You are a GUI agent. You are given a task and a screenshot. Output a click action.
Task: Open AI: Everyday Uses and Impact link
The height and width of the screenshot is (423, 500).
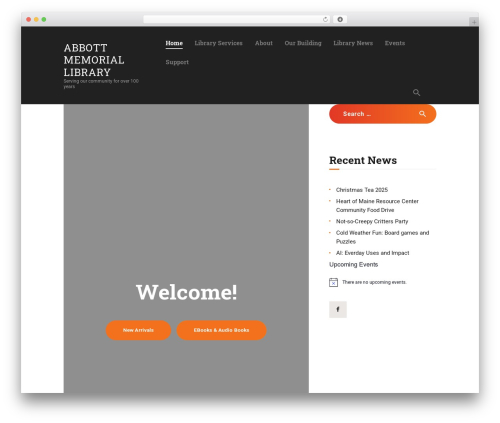(x=372, y=253)
